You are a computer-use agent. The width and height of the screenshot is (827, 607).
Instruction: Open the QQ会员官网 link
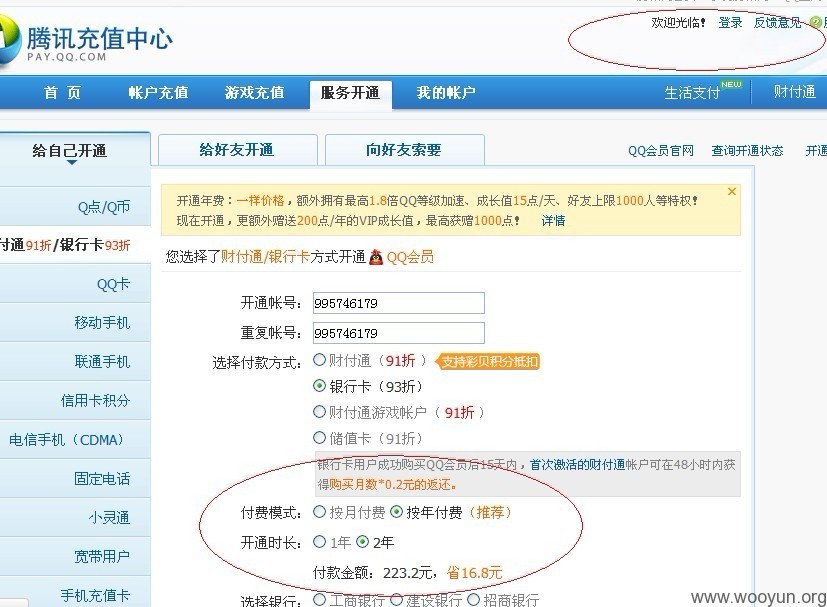(661, 151)
